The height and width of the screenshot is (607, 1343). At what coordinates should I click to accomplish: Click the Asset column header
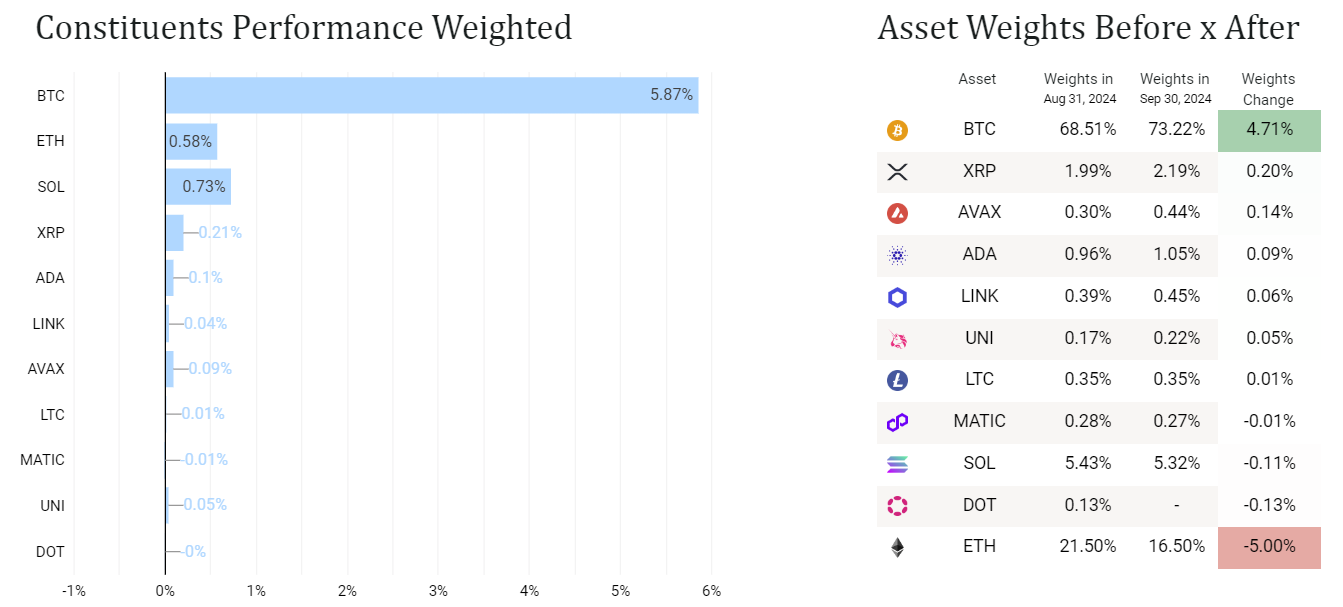tap(977, 79)
